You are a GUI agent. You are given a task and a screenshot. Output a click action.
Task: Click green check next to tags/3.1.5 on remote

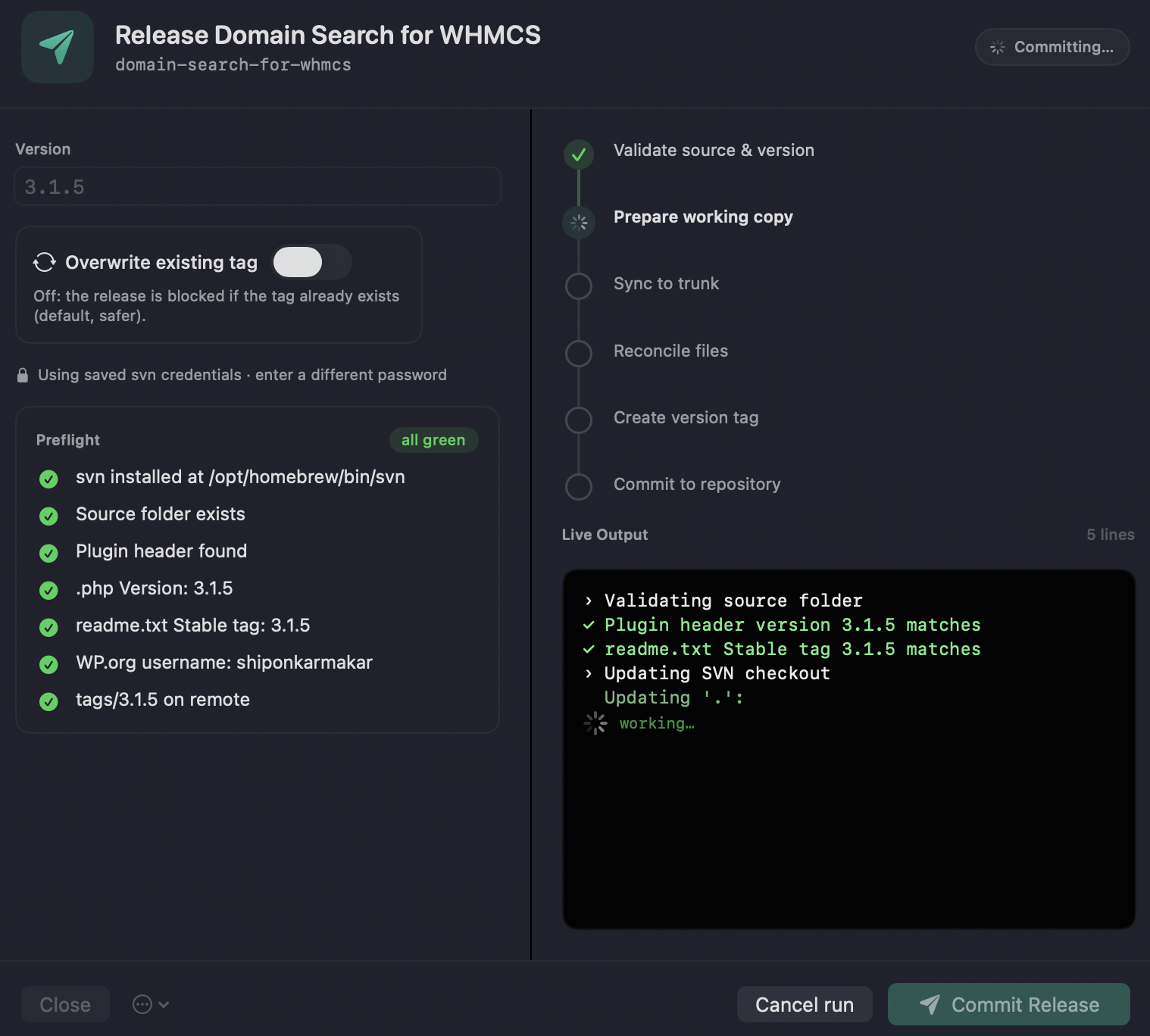pos(48,701)
